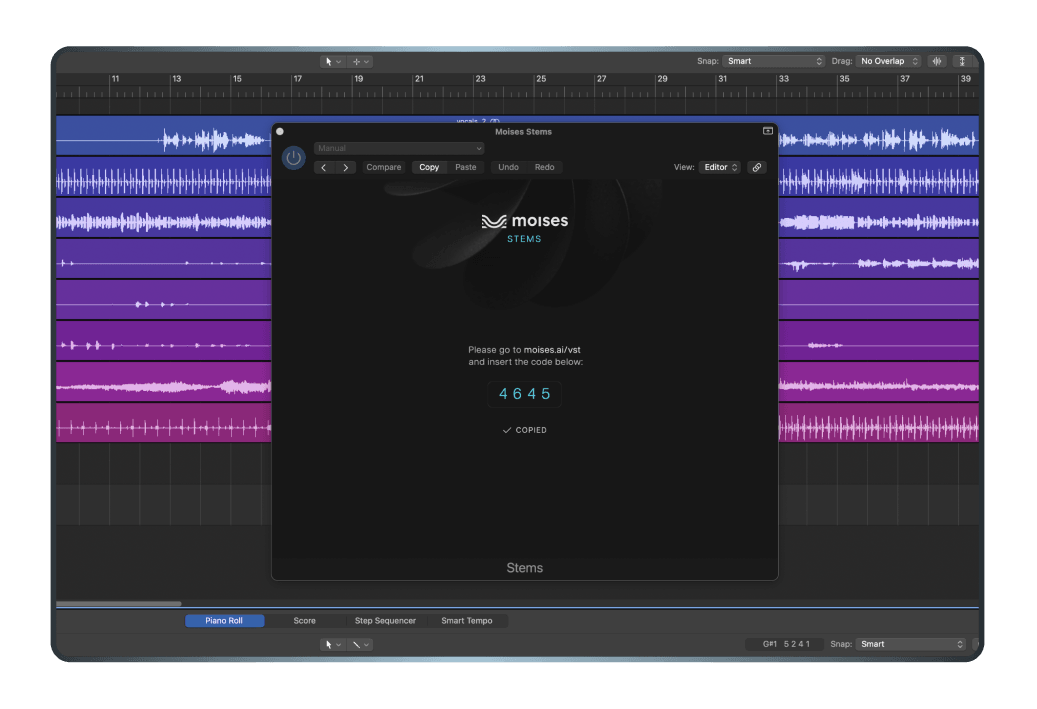The height and width of the screenshot is (709, 1037).
Task: Open the plugin in a separate window icon
Action: (767, 130)
